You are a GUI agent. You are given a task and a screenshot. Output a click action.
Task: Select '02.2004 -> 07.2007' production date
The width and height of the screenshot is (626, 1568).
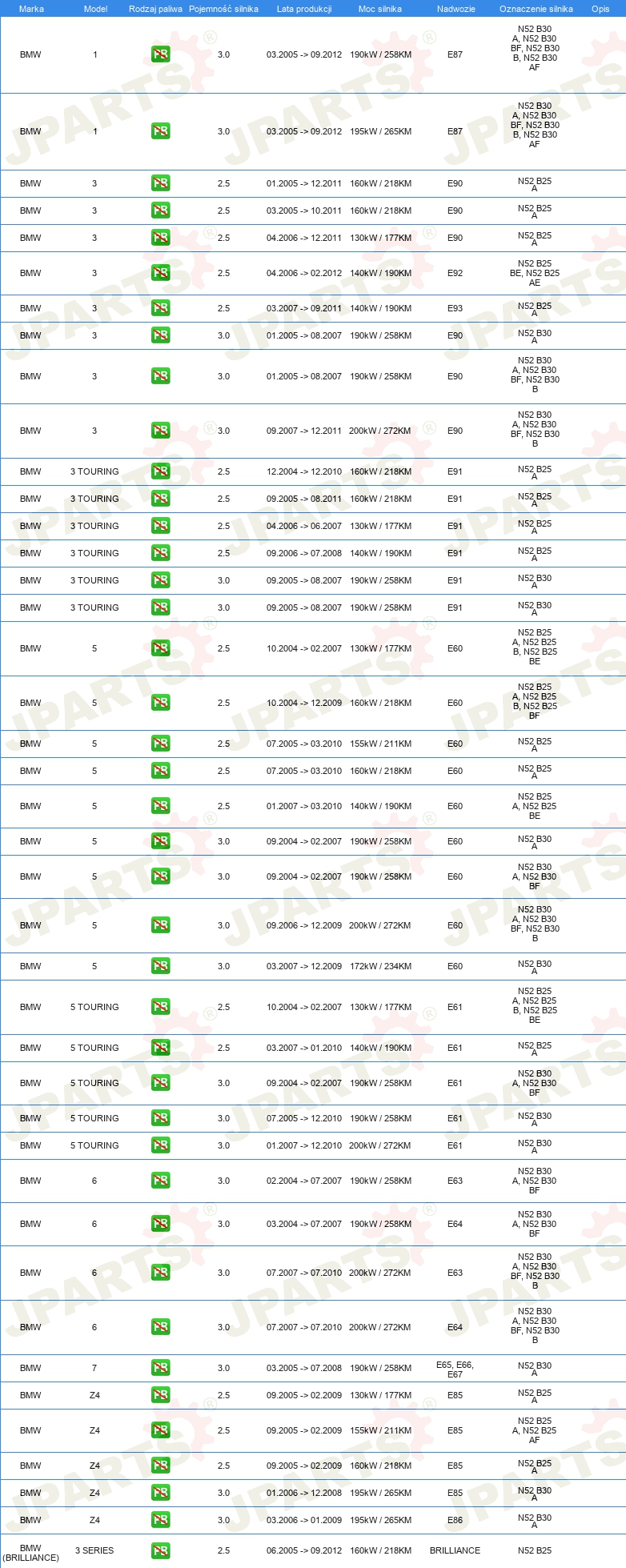tap(304, 1181)
